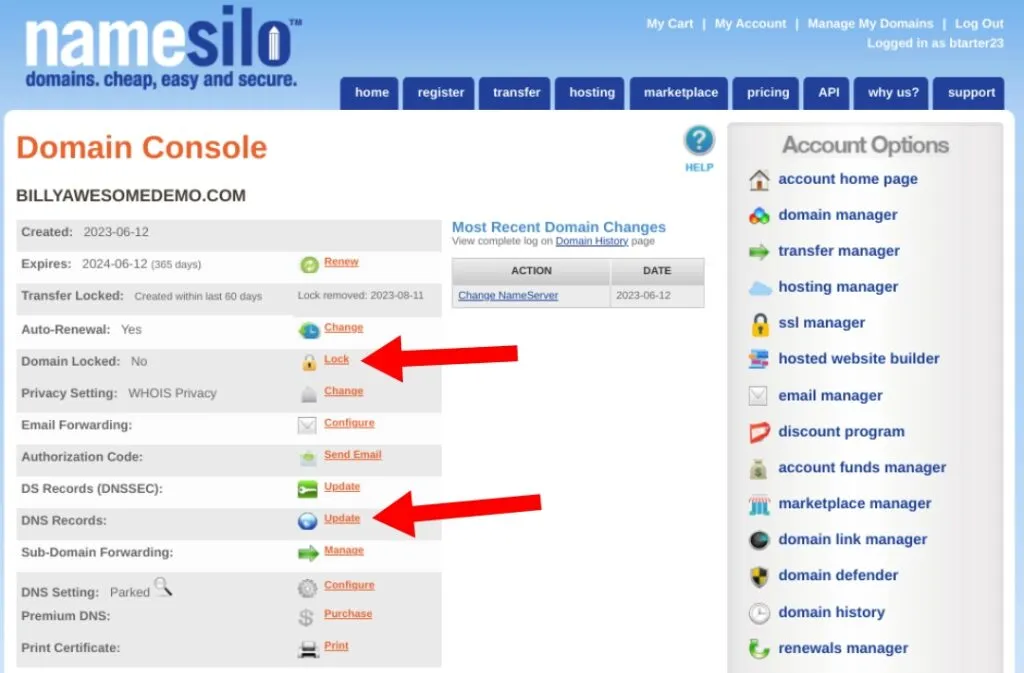This screenshot has height=673, width=1024.
Task: Sort the ACTION column header
Action: [531, 270]
